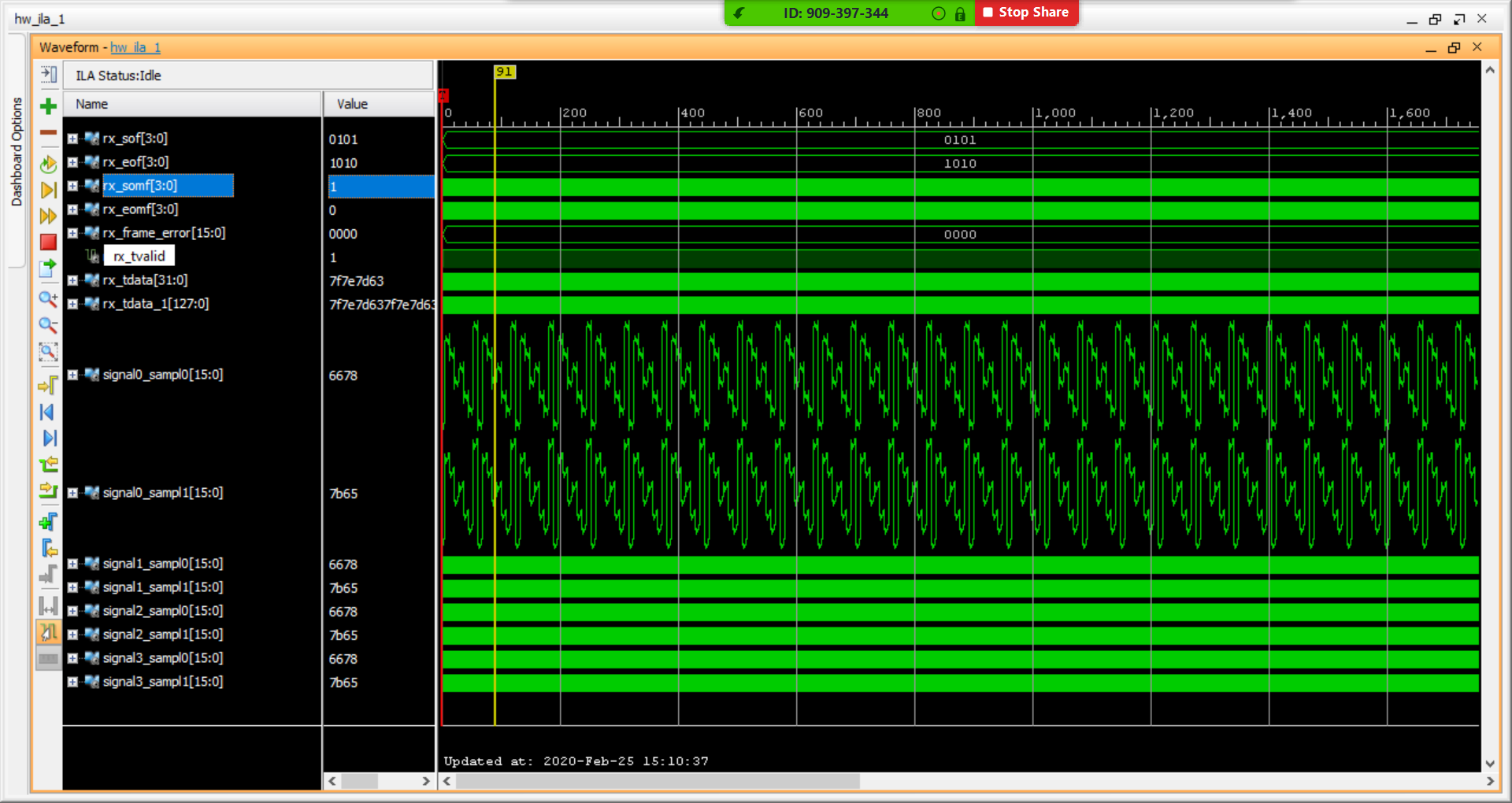Screen dimensions: 1512x803
Task: Toggle the floating ruler button
Action: [48, 659]
